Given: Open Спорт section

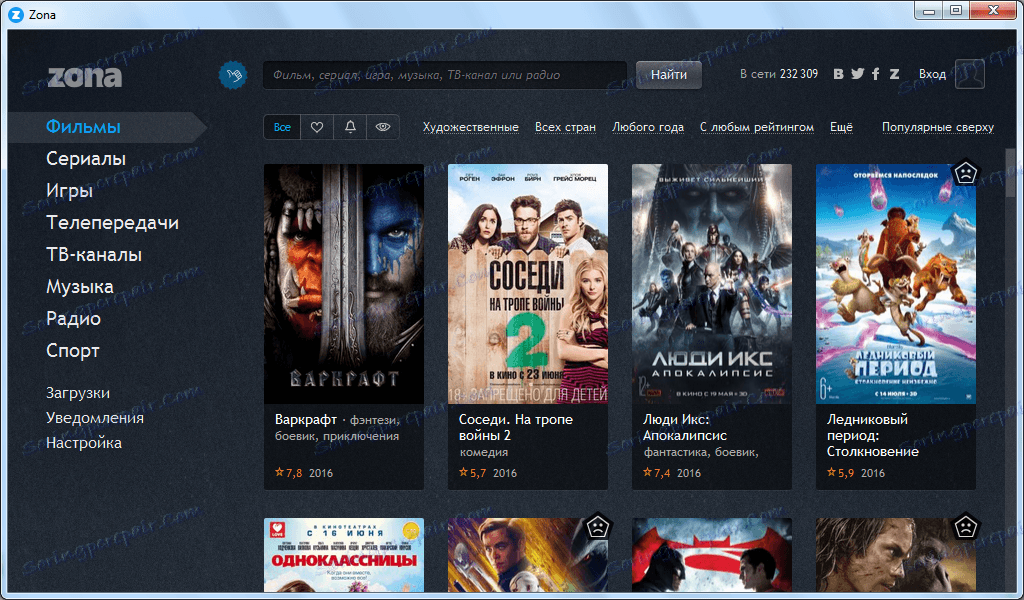Looking at the screenshot, I should click(73, 351).
